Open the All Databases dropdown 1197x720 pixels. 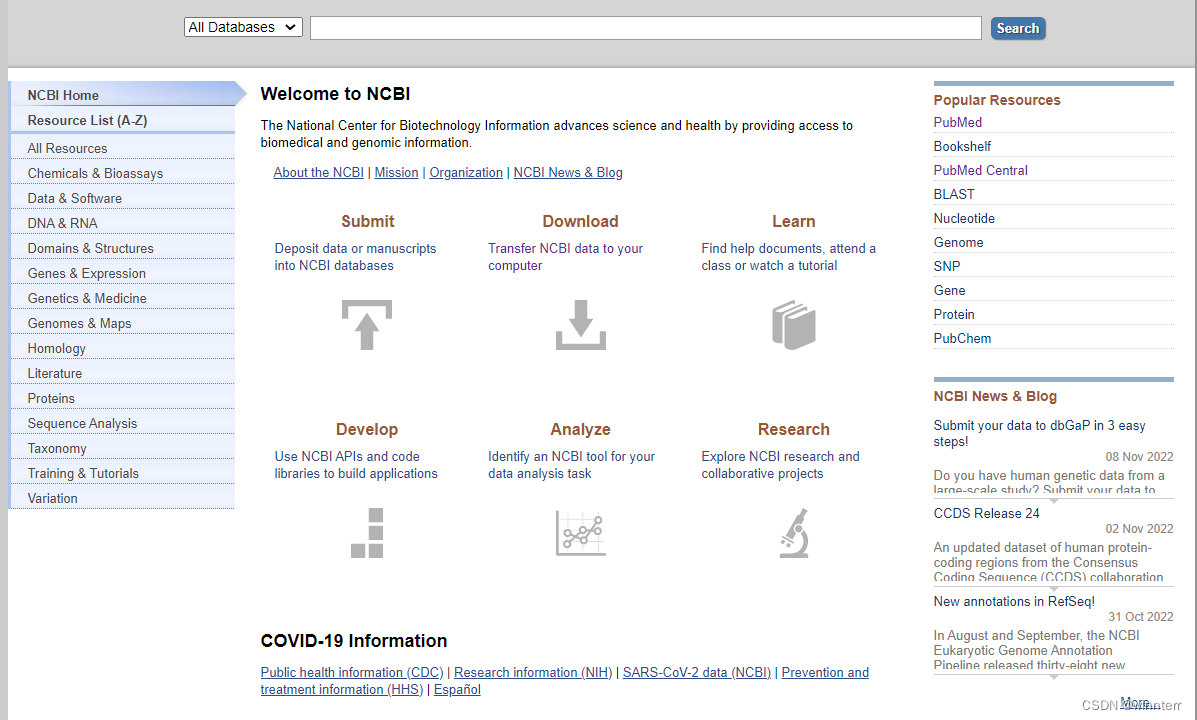click(243, 27)
